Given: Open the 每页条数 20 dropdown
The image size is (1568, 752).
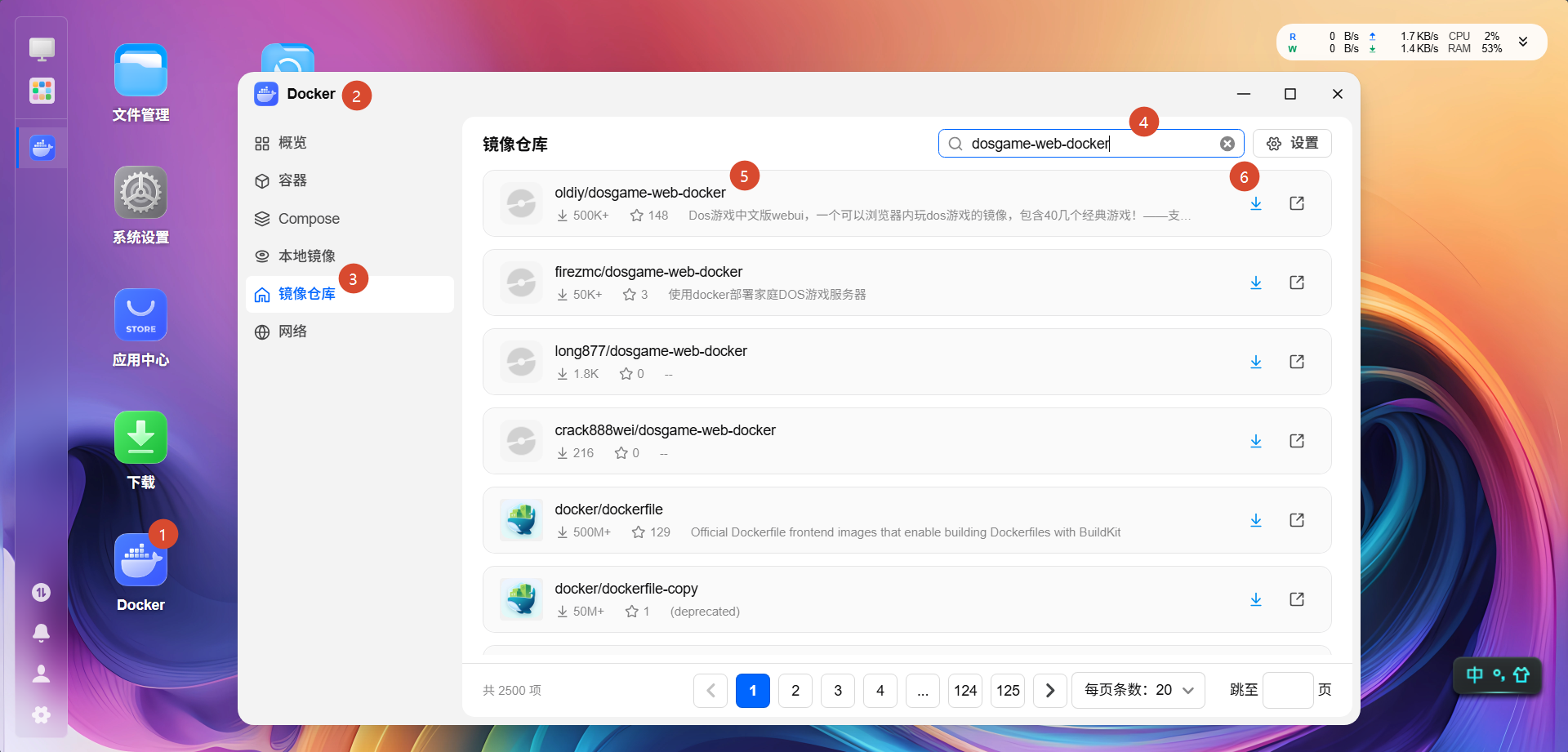Looking at the screenshot, I should coord(1138,691).
